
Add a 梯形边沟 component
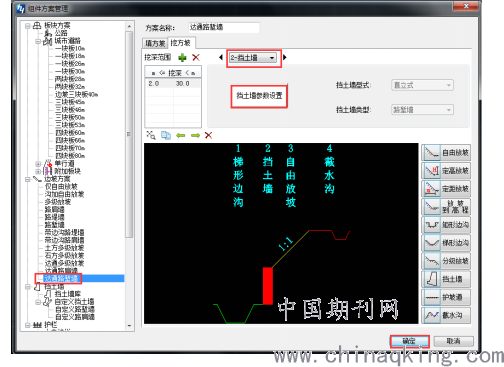pos(446,243)
